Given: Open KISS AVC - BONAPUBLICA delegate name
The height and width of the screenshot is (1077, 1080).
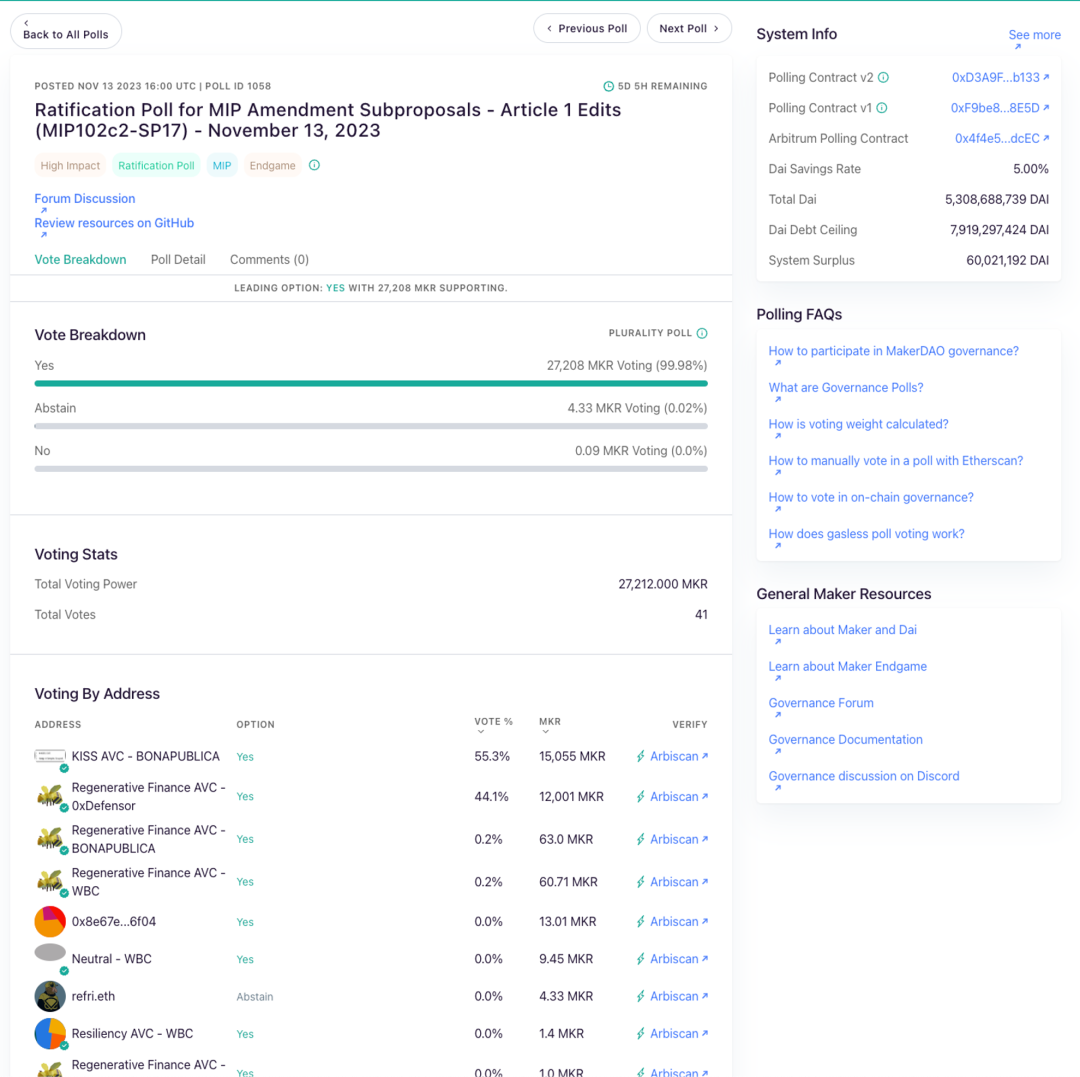Looking at the screenshot, I should pyautogui.click(x=145, y=756).
